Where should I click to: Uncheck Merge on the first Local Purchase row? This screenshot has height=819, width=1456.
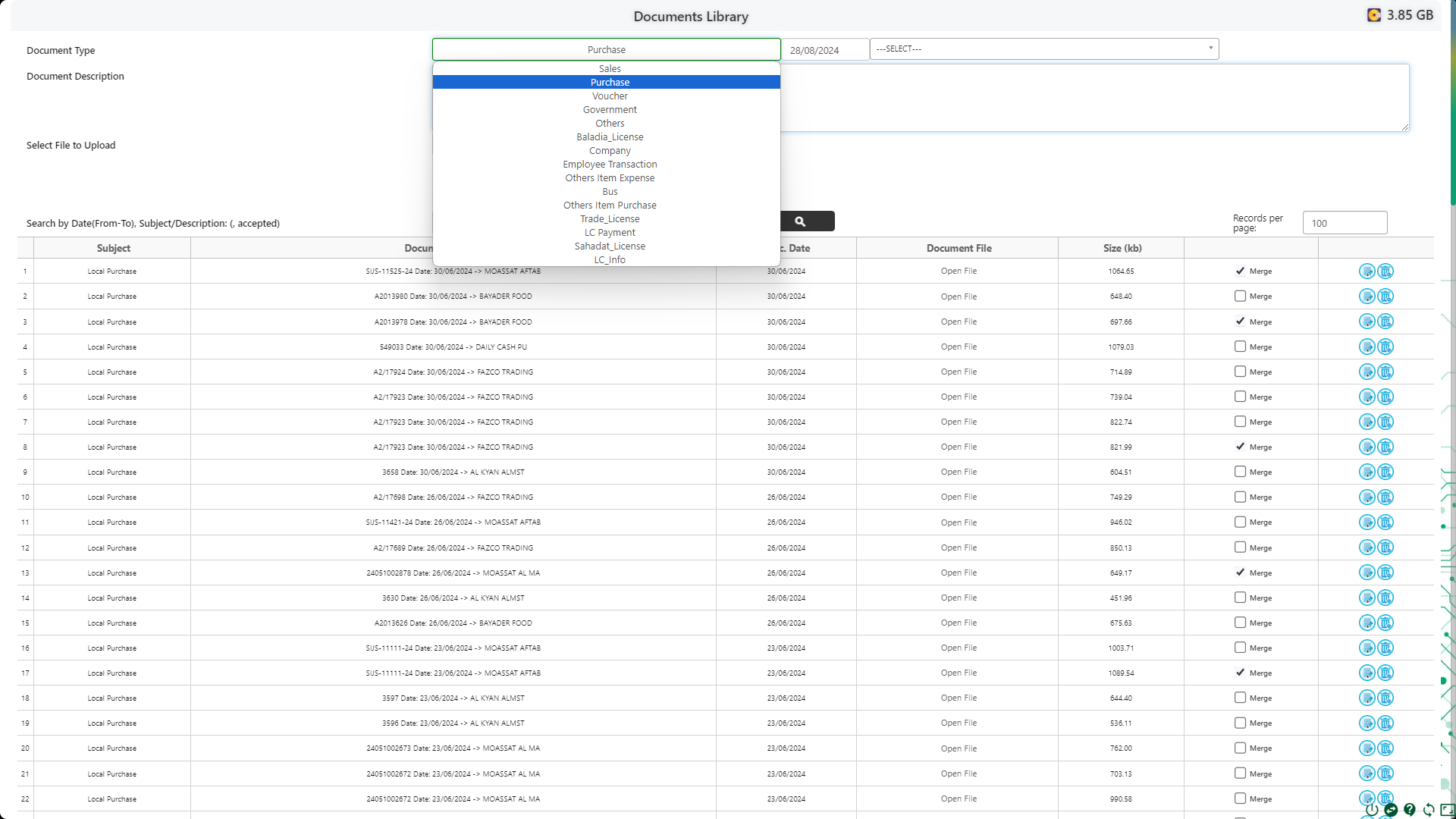click(1240, 271)
